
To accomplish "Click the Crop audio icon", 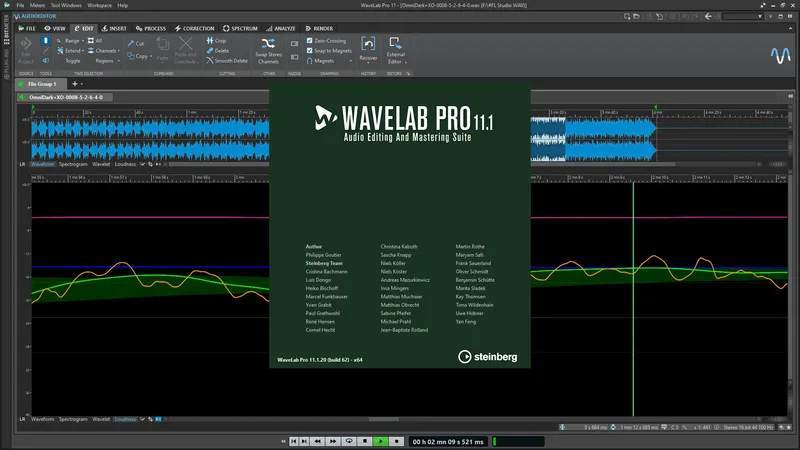I will (x=210, y=40).
